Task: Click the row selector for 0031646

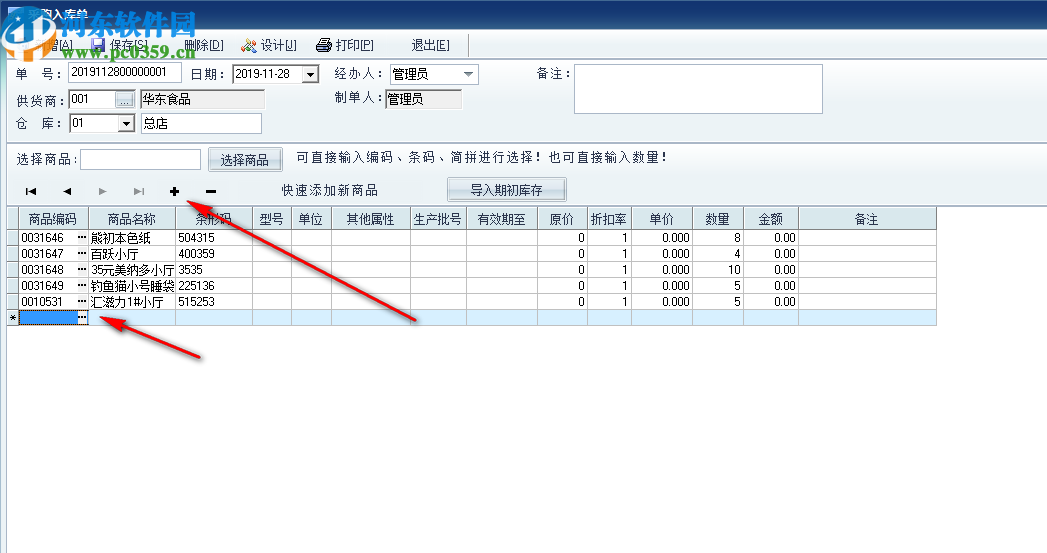Action: [x=13, y=238]
